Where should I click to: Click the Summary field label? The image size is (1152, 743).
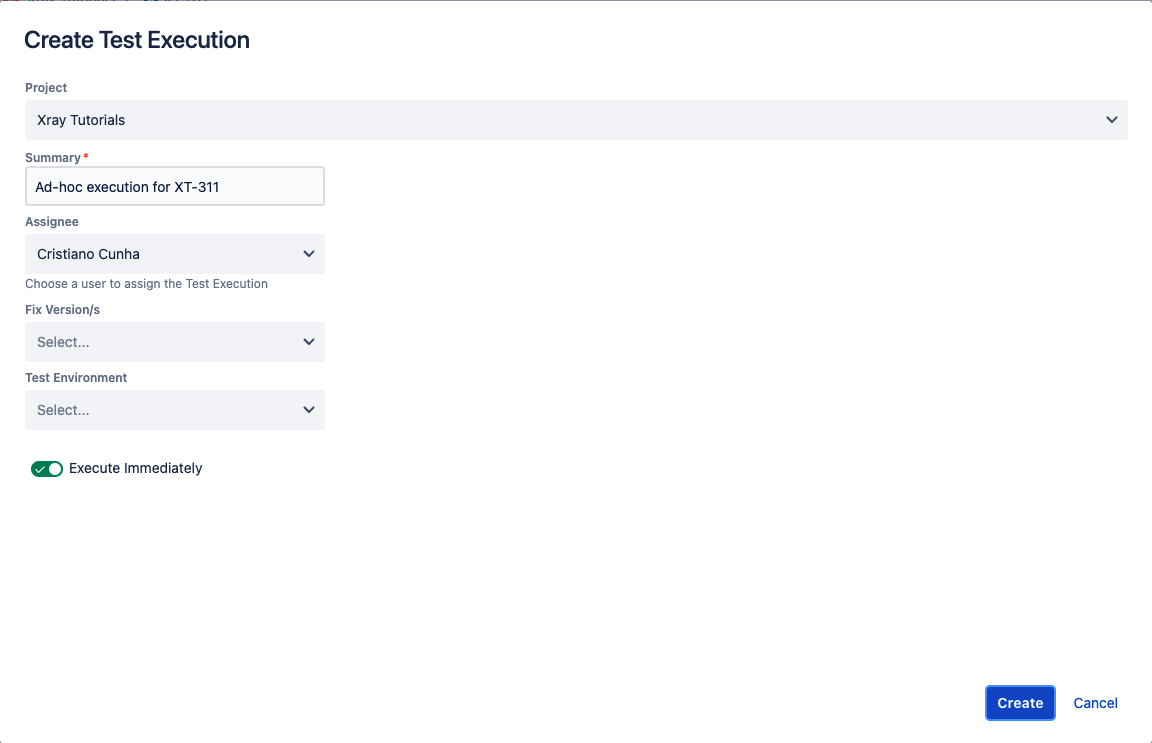click(x=53, y=158)
